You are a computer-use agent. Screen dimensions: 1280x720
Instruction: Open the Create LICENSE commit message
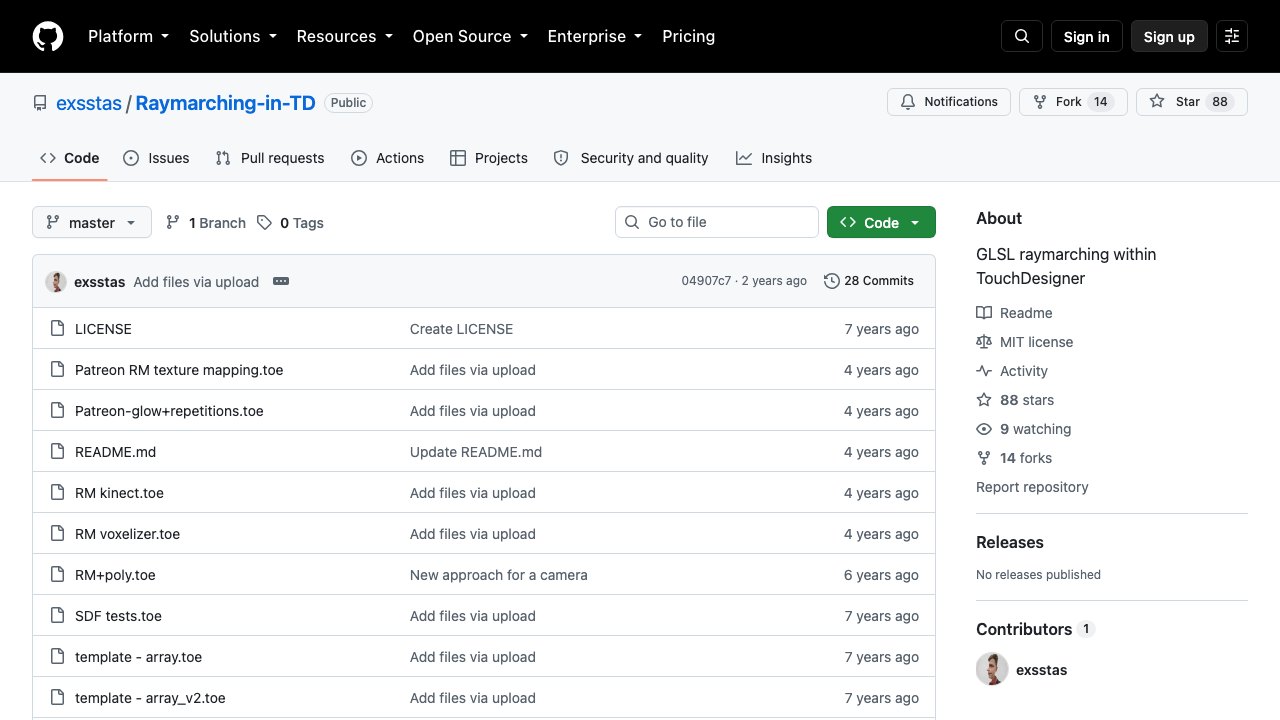pyautogui.click(x=461, y=329)
